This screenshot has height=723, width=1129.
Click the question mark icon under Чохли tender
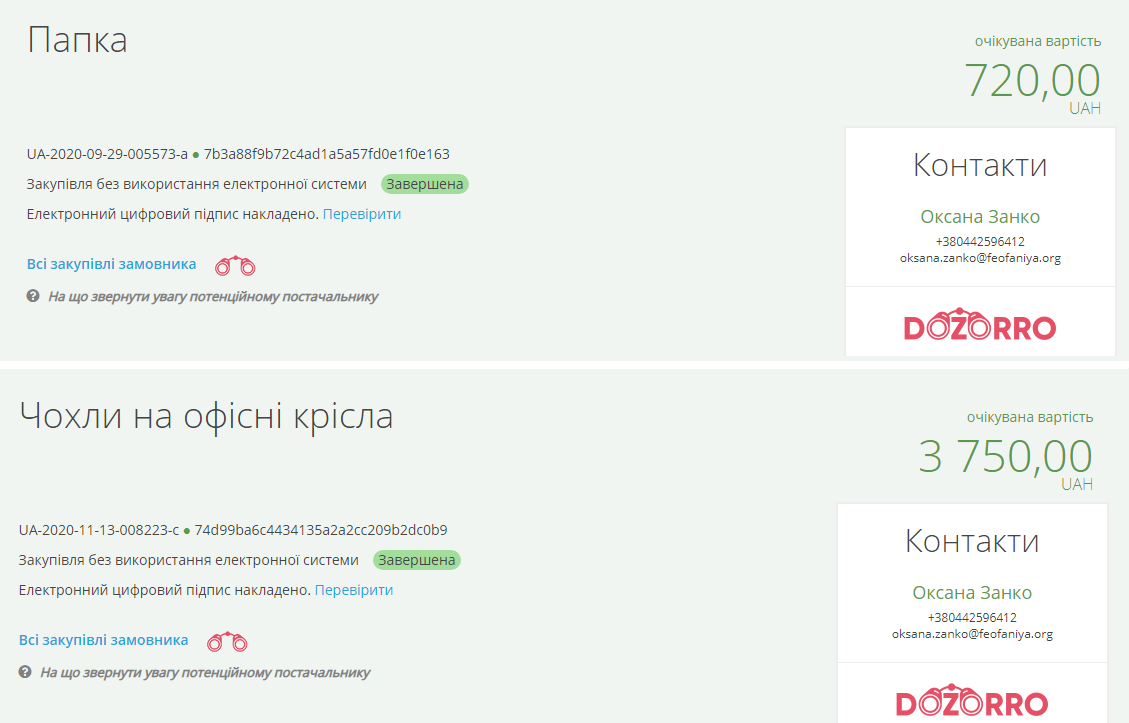[25, 672]
